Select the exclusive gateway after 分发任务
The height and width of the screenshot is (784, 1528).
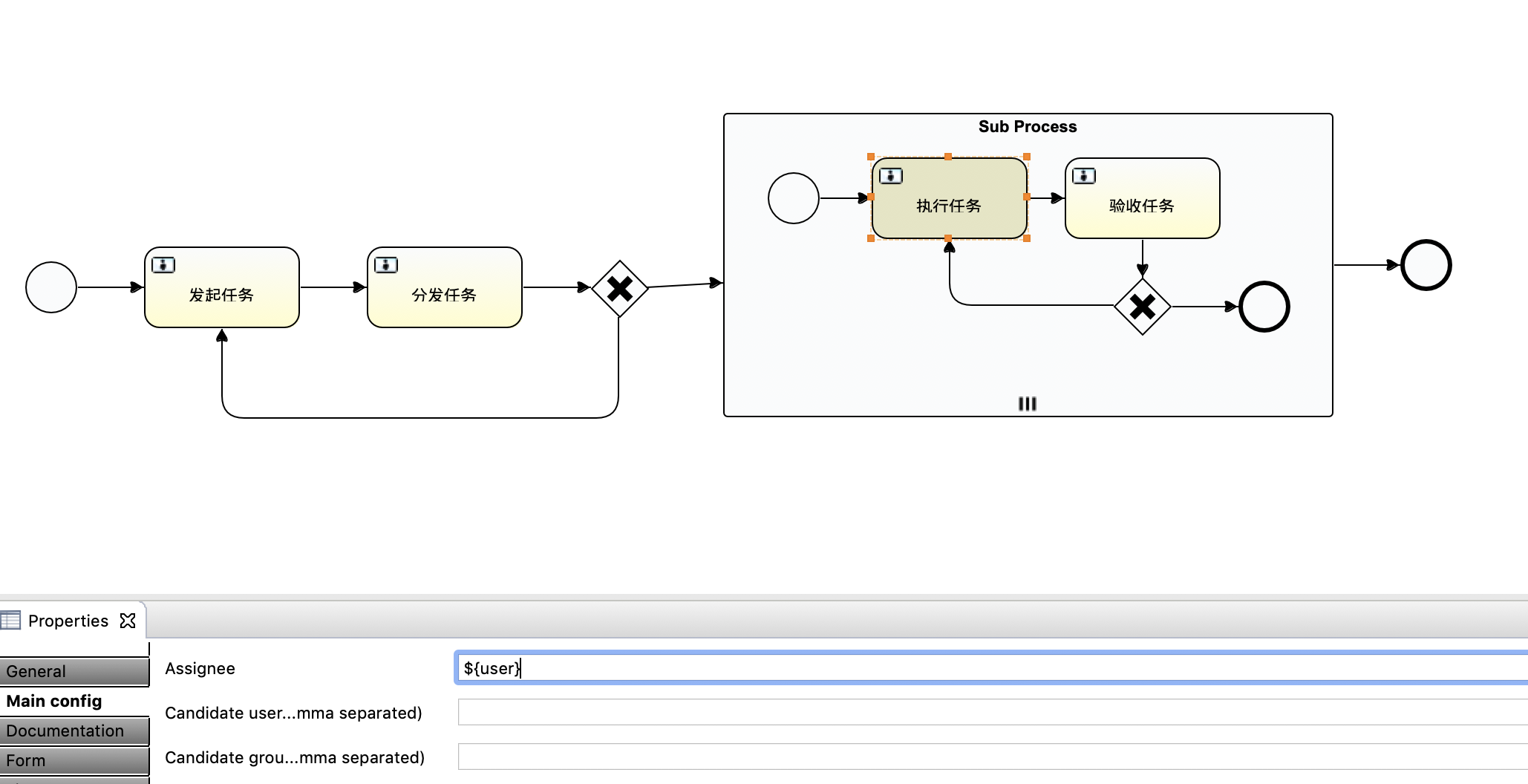tap(620, 289)
